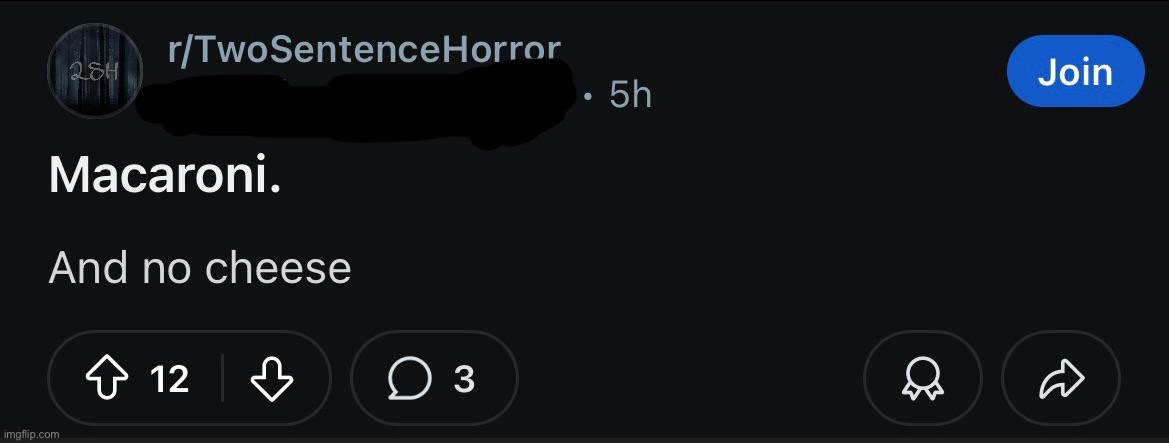
Task: Visit the r/TwoSentenceHorror subreddit link
Action: pos(365,51)
